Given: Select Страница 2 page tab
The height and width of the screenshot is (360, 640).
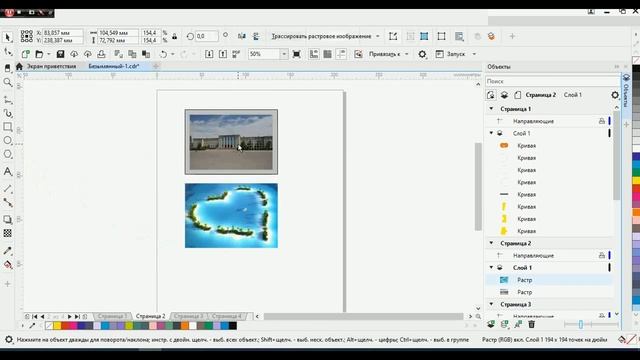Looking at the screenshot, I should click(x=150, y=316).
